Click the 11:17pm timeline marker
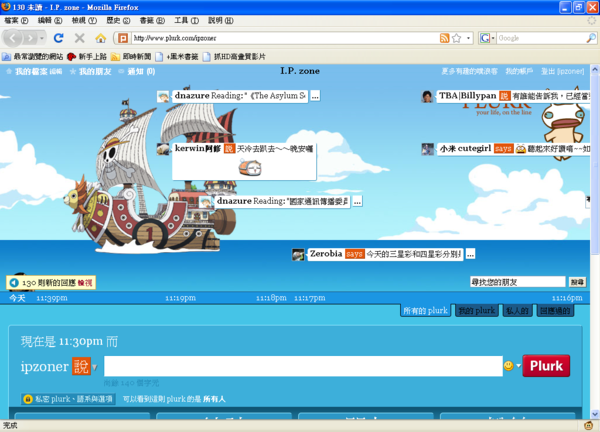Image resolution: width=600 pixels, height=432 pixels. coord(310,298)
